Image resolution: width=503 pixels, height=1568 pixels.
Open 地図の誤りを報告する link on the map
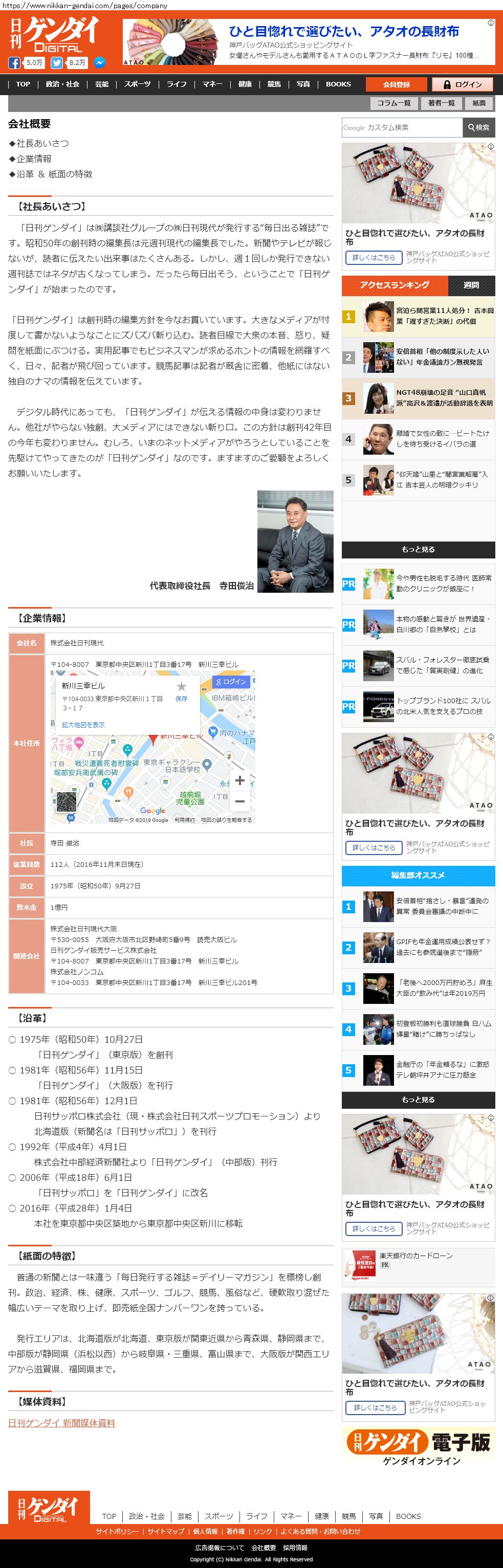227,820
